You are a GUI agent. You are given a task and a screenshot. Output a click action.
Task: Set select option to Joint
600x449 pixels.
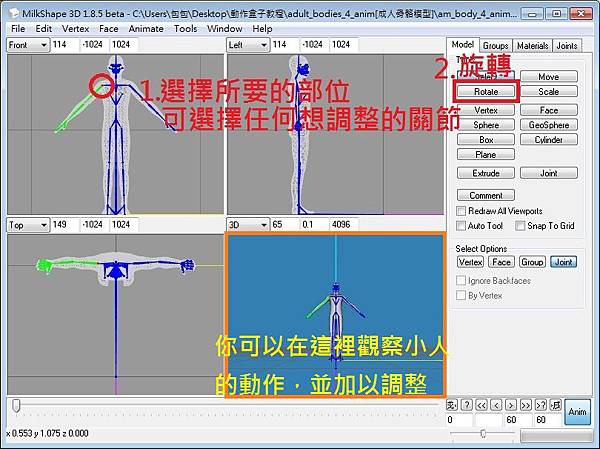(564, 262)
